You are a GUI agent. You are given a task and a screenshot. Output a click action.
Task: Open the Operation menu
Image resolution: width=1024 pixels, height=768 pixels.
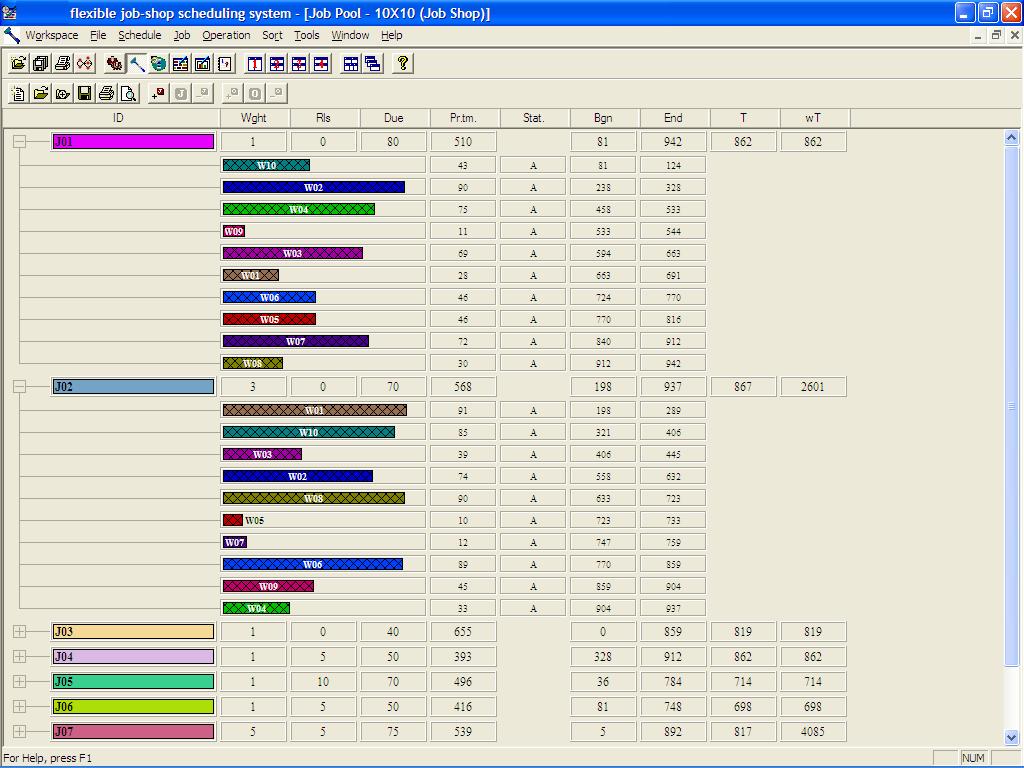pyautogui.click(x=226, y=35)
